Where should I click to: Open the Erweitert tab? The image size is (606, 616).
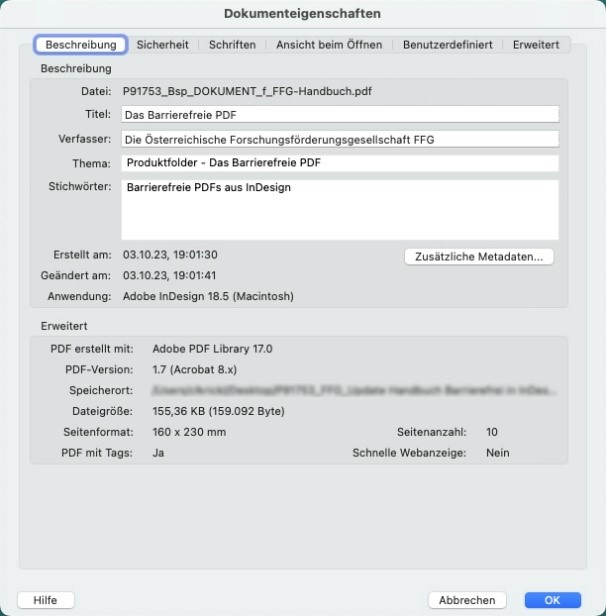(536, 44)
